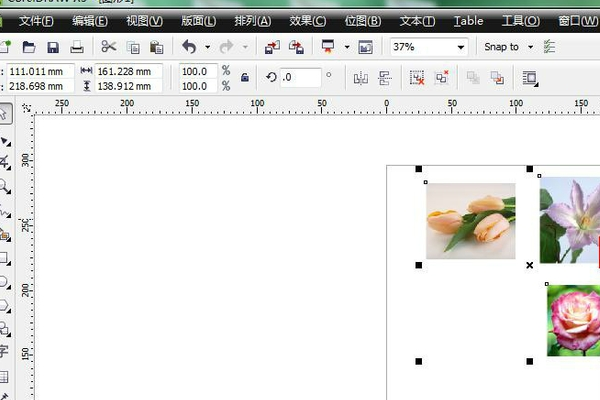Click the Options checklist icon
Screen dimensions: 600x400
549,47
